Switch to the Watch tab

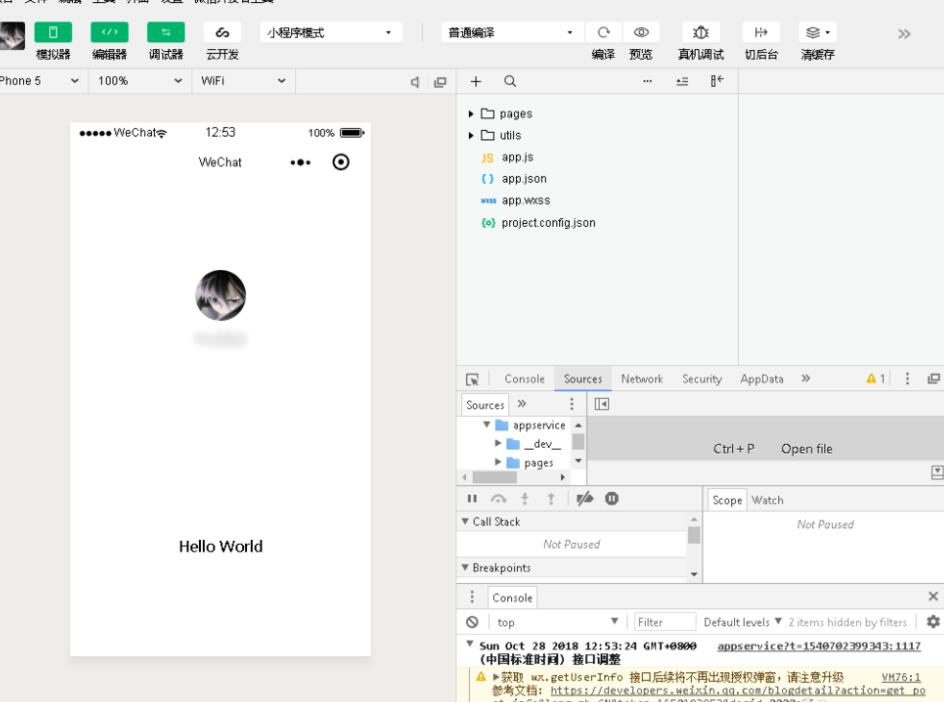click(x=767, y=500)
